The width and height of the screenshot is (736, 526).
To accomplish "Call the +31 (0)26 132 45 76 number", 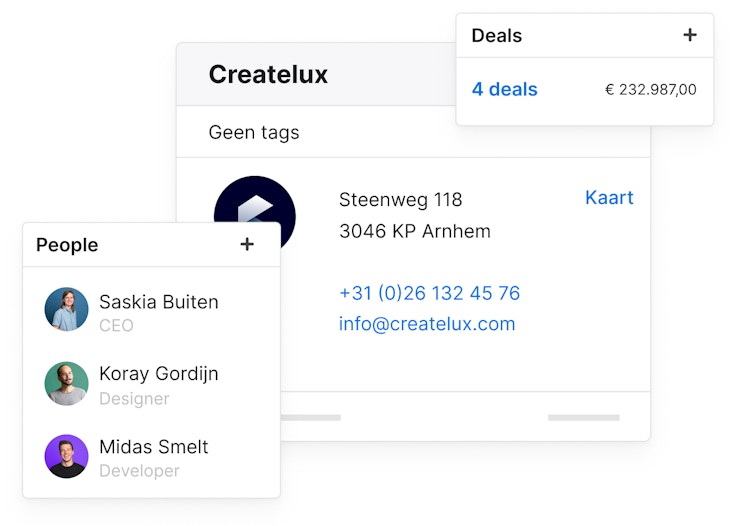I will click(x=429, y=293).
